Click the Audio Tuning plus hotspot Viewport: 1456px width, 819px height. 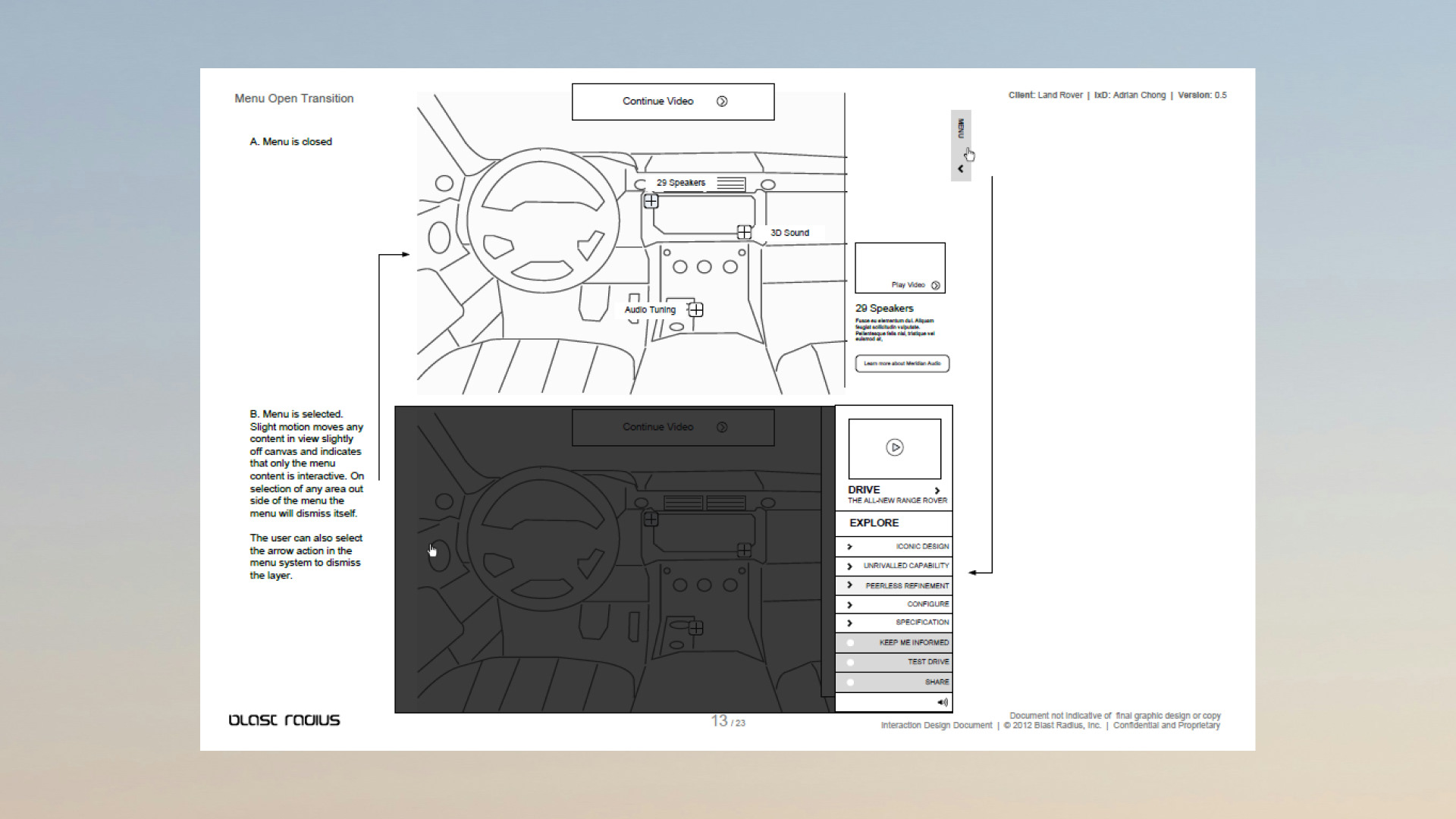click(695, 309)
